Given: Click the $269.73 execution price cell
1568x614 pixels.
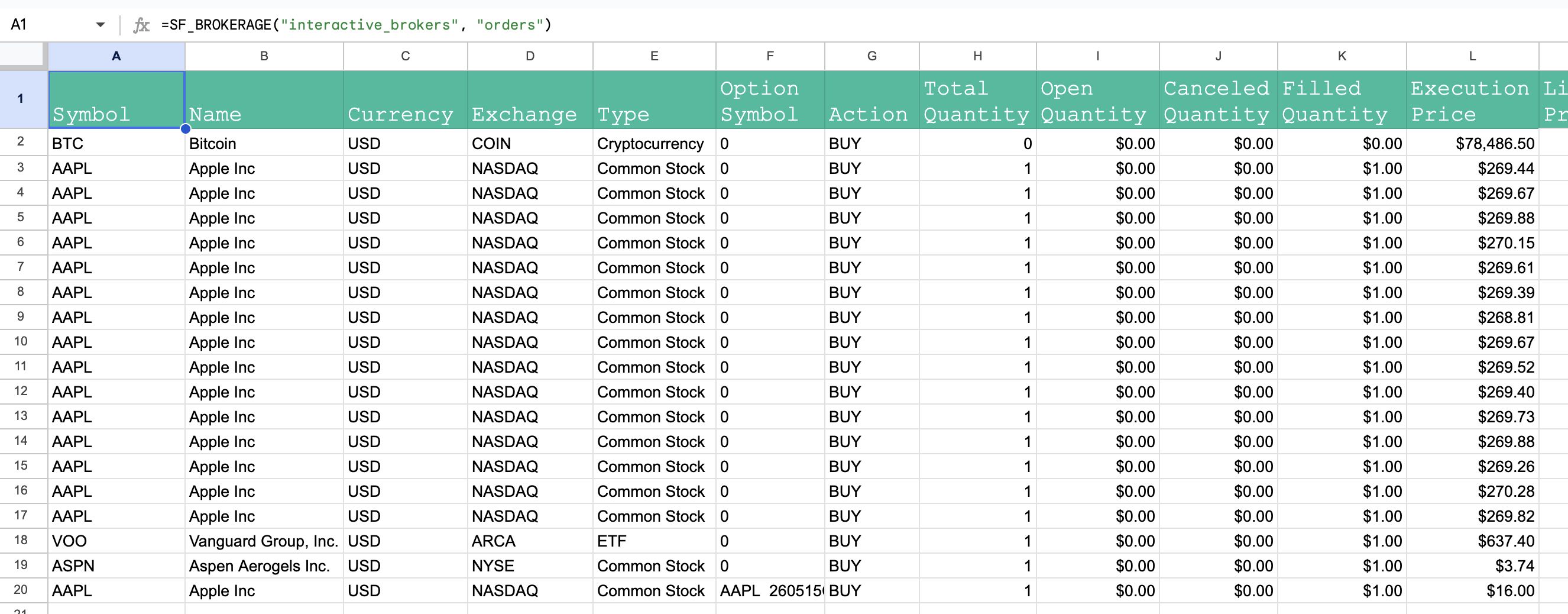Looking at the screenshot, I should (1472, 416).
